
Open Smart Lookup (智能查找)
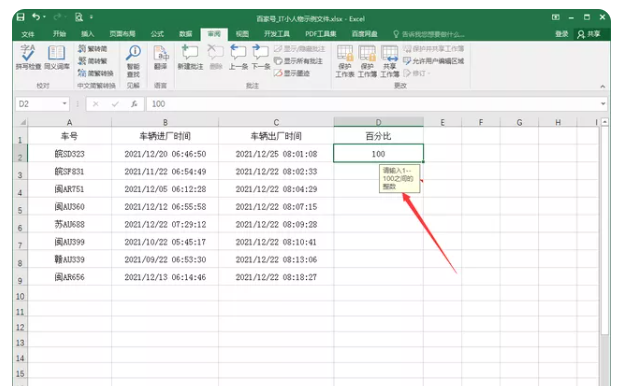133,61
